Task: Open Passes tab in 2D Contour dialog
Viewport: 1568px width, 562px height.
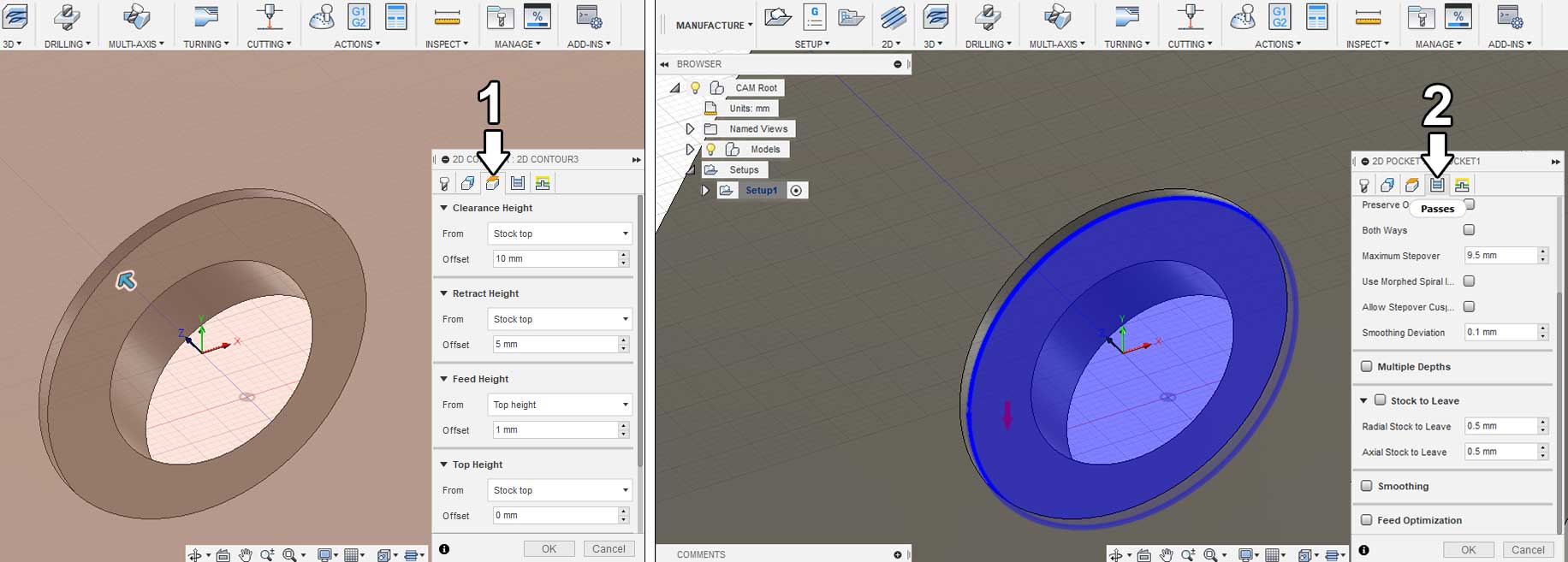Action: point(517,183)
